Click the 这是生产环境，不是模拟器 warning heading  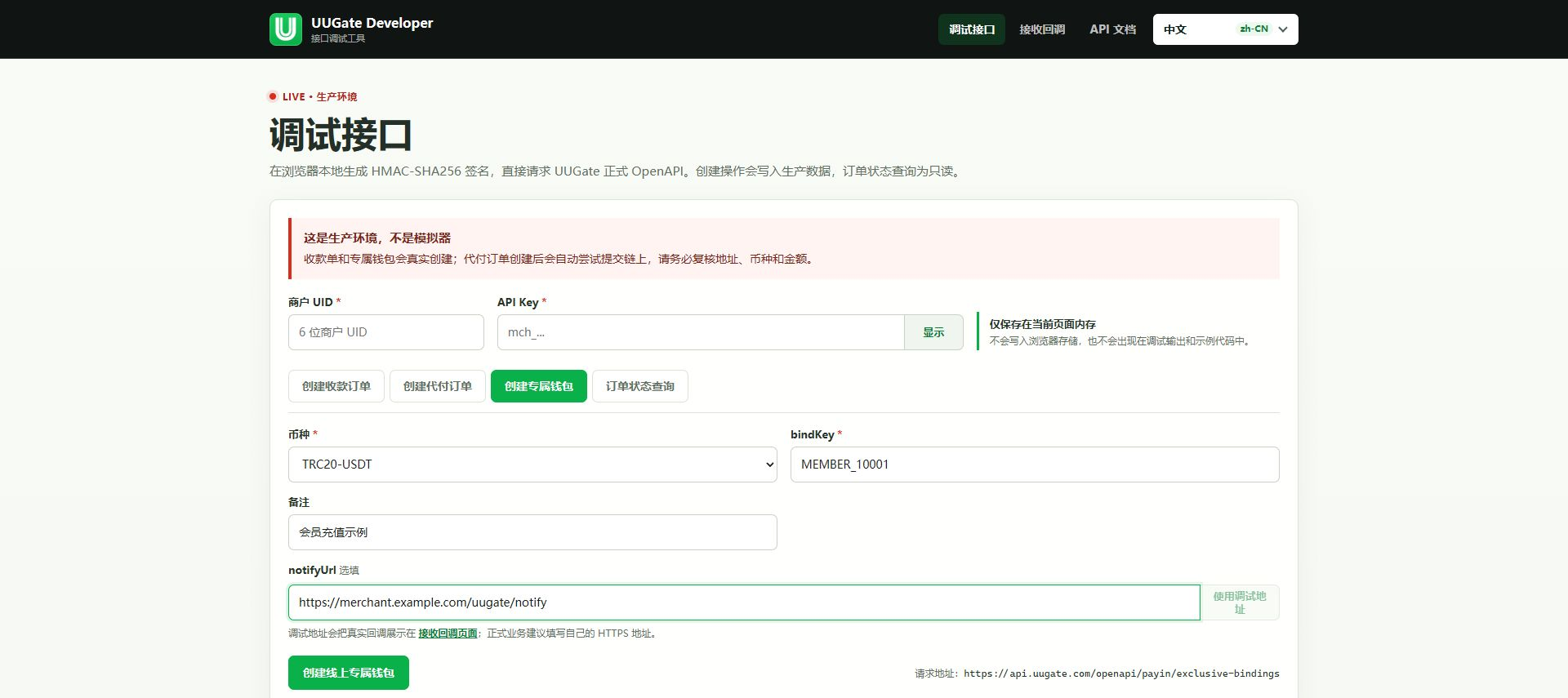click(x=377, y=238)
